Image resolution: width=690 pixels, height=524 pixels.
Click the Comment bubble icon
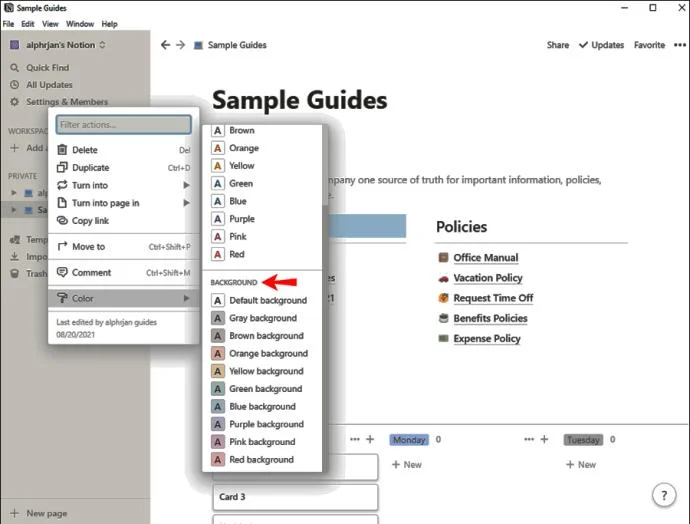click(x=62, y=272)
